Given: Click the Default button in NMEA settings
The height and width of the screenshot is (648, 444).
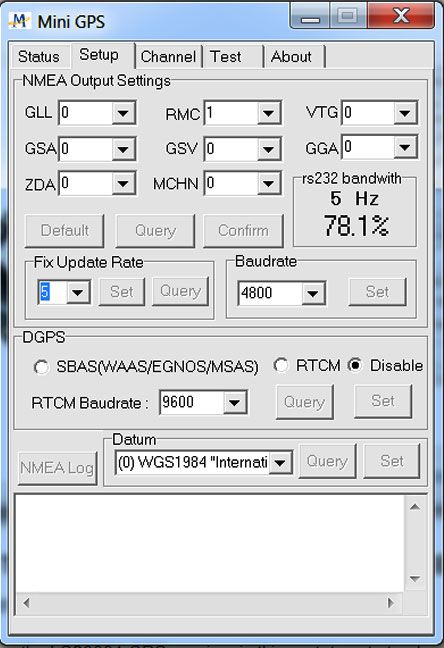Looking at the screenshot, I should coord(64,231).
